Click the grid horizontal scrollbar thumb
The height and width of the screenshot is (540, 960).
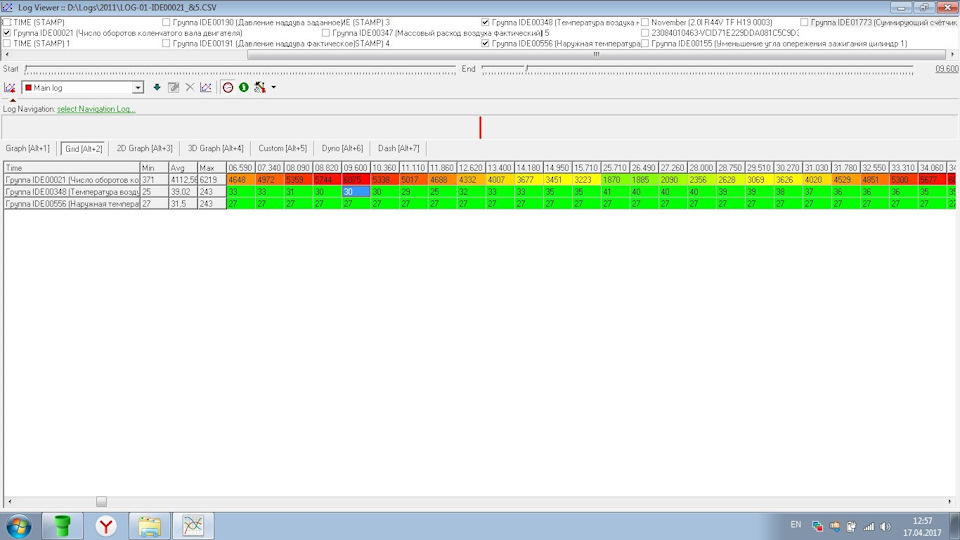coord(102,501)
